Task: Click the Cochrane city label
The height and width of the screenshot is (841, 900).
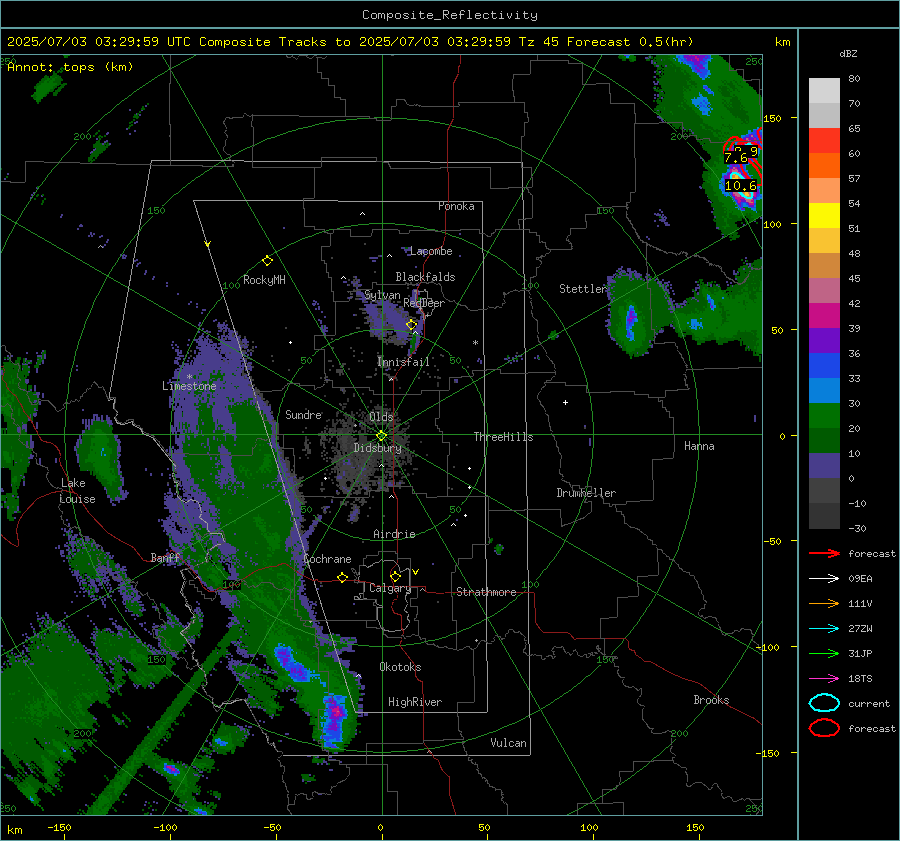Action: (x=327, y=559)
